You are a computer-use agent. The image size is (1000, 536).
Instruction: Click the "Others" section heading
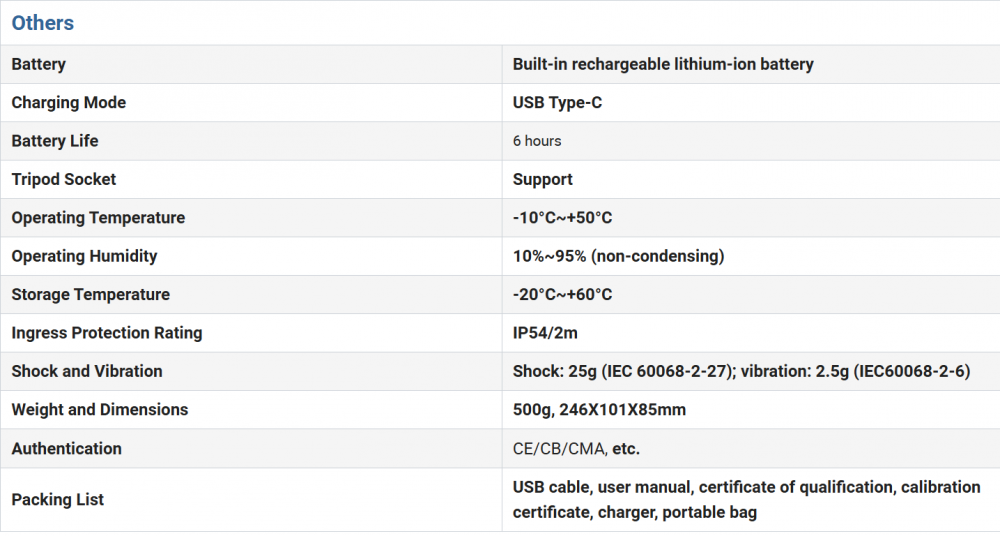43,23
